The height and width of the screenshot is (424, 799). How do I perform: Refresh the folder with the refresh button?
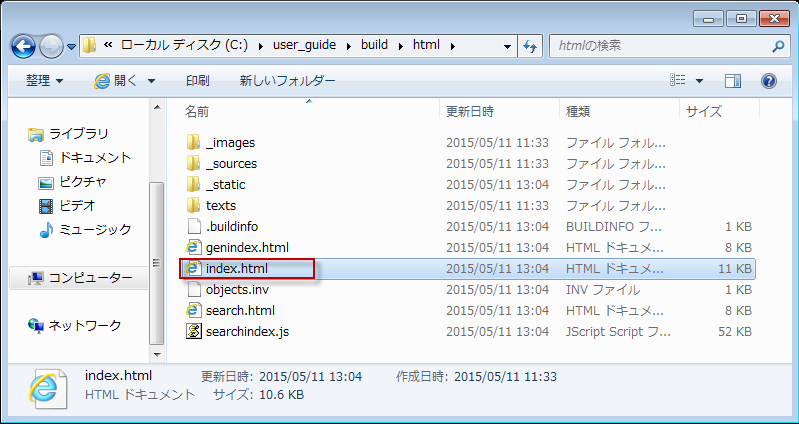tap(530, 47)
